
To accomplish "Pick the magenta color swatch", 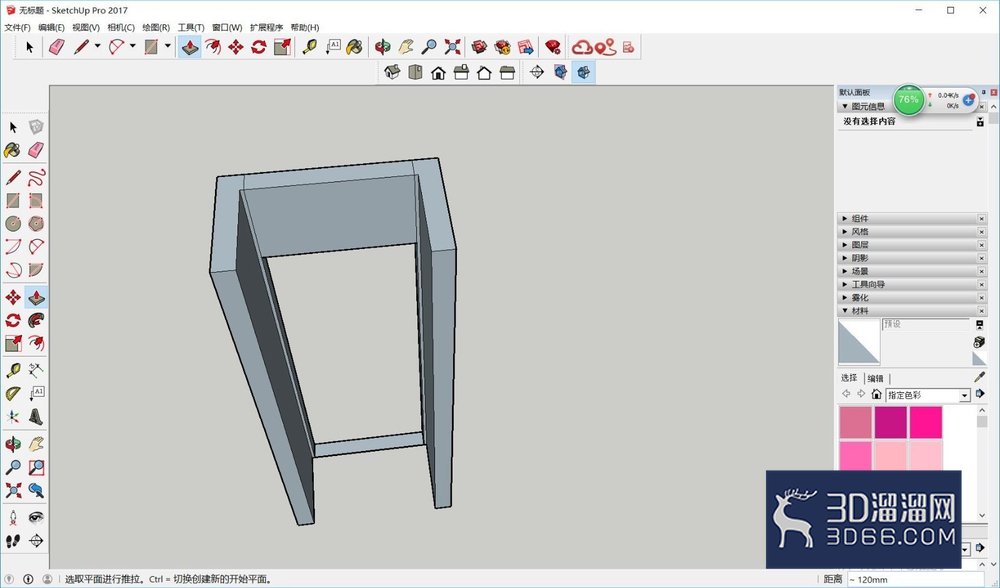I will click(x=890, y=422).
